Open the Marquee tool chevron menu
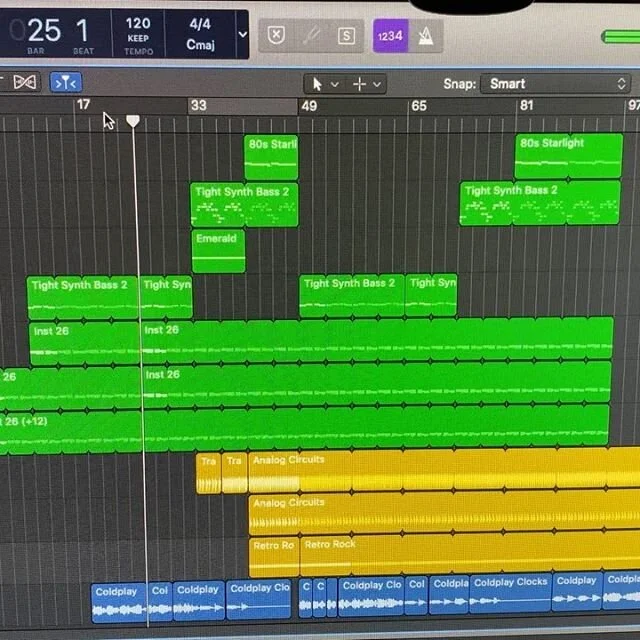The image size is (640, 640). point(377,84)
